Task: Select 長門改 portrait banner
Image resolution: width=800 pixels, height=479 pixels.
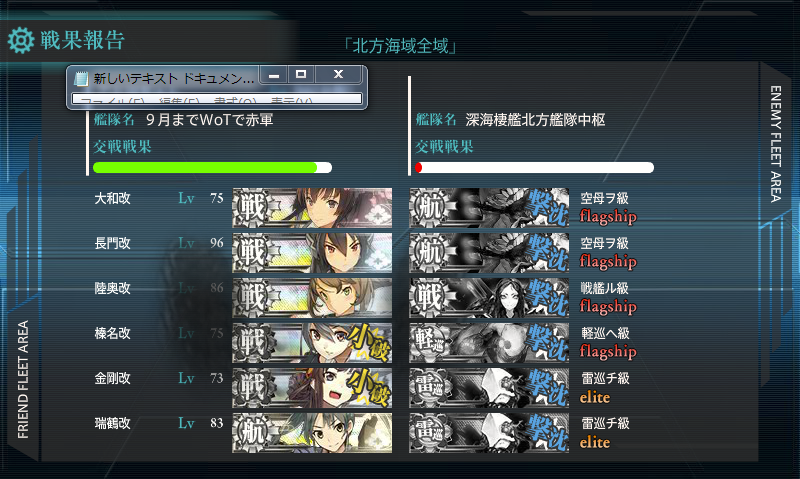Action: pos(312,253)
